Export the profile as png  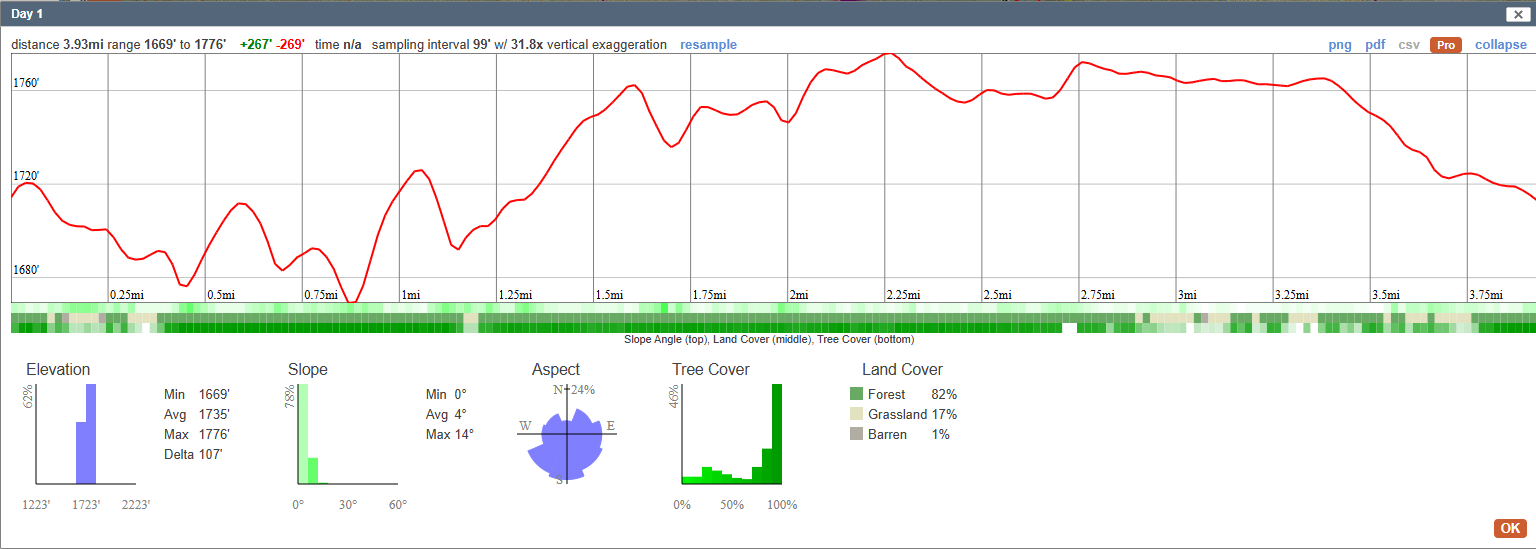coord(1340,45)
